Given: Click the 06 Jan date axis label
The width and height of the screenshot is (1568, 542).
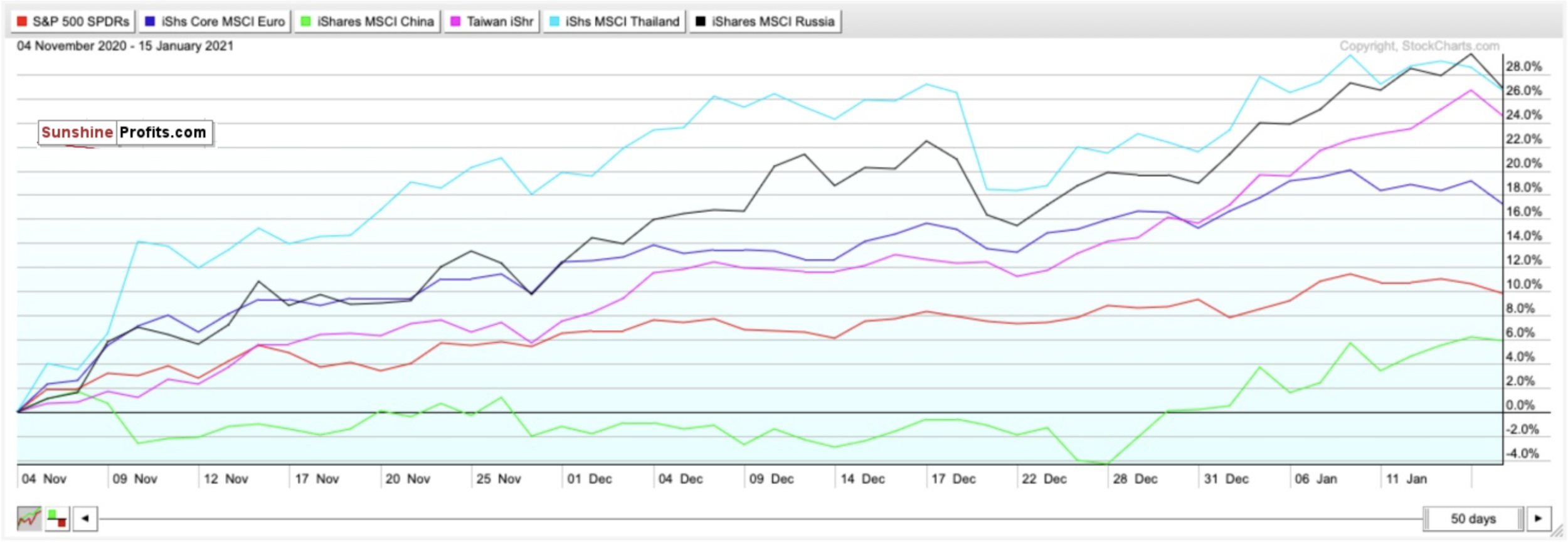Looking at the screenshot, I should click(1316, 479).
